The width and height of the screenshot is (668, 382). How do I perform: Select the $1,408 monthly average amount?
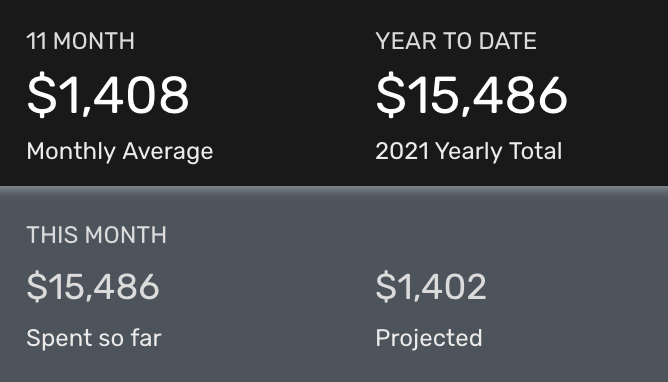108,94
